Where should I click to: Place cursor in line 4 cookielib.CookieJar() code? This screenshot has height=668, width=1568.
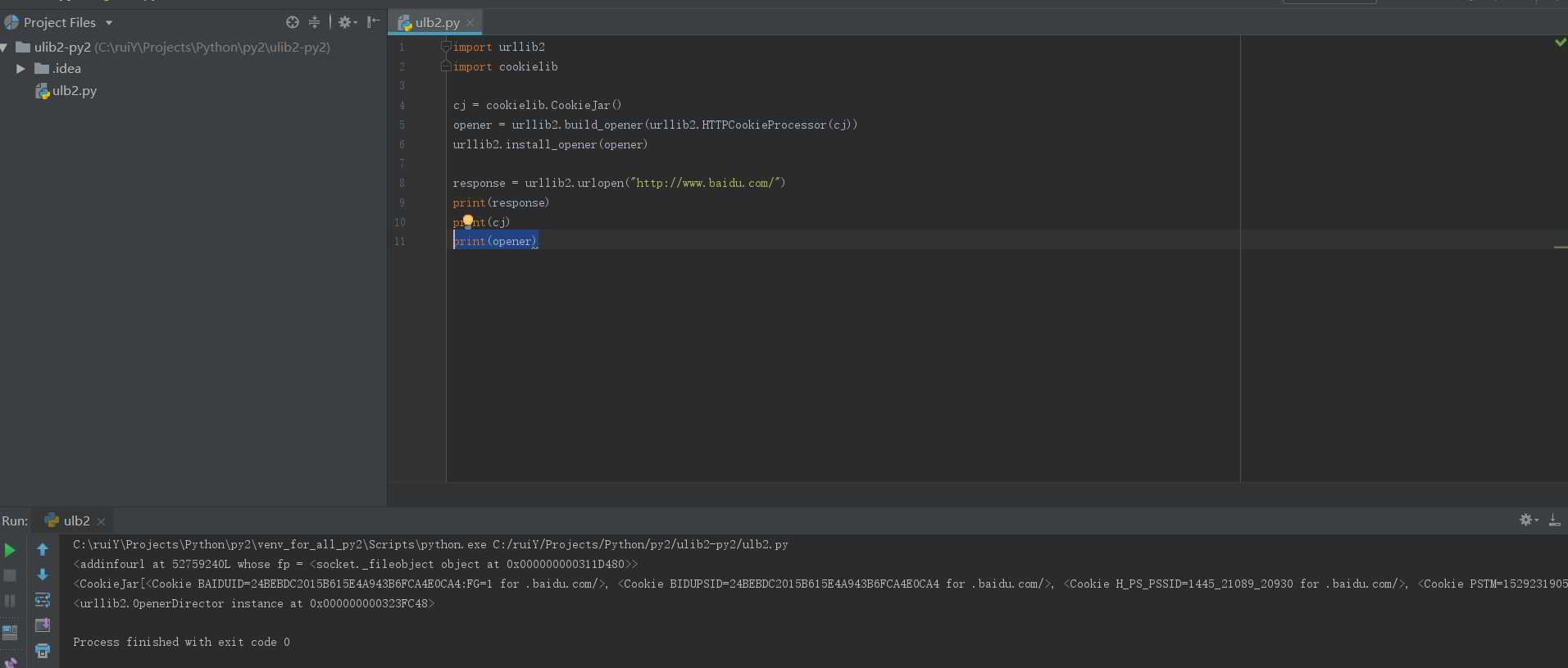(x=538, y=105)
